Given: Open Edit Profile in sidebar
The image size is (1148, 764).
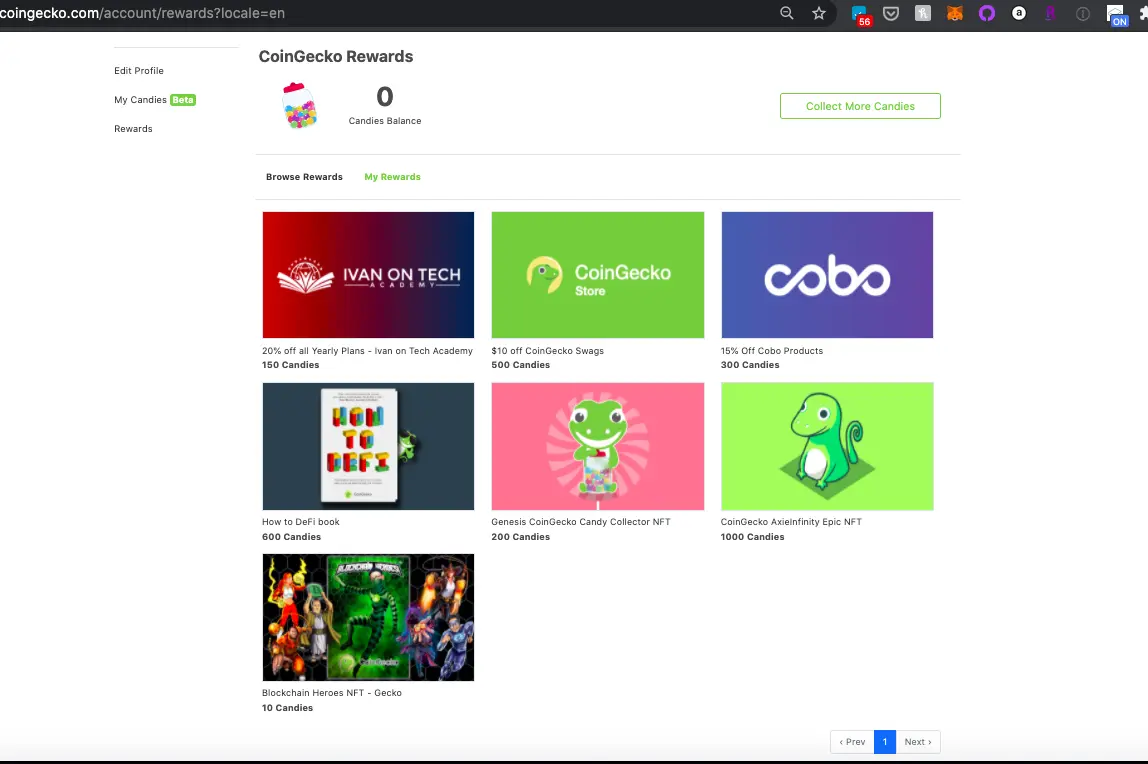Looking at the screenshot, I should pos(139,71).
